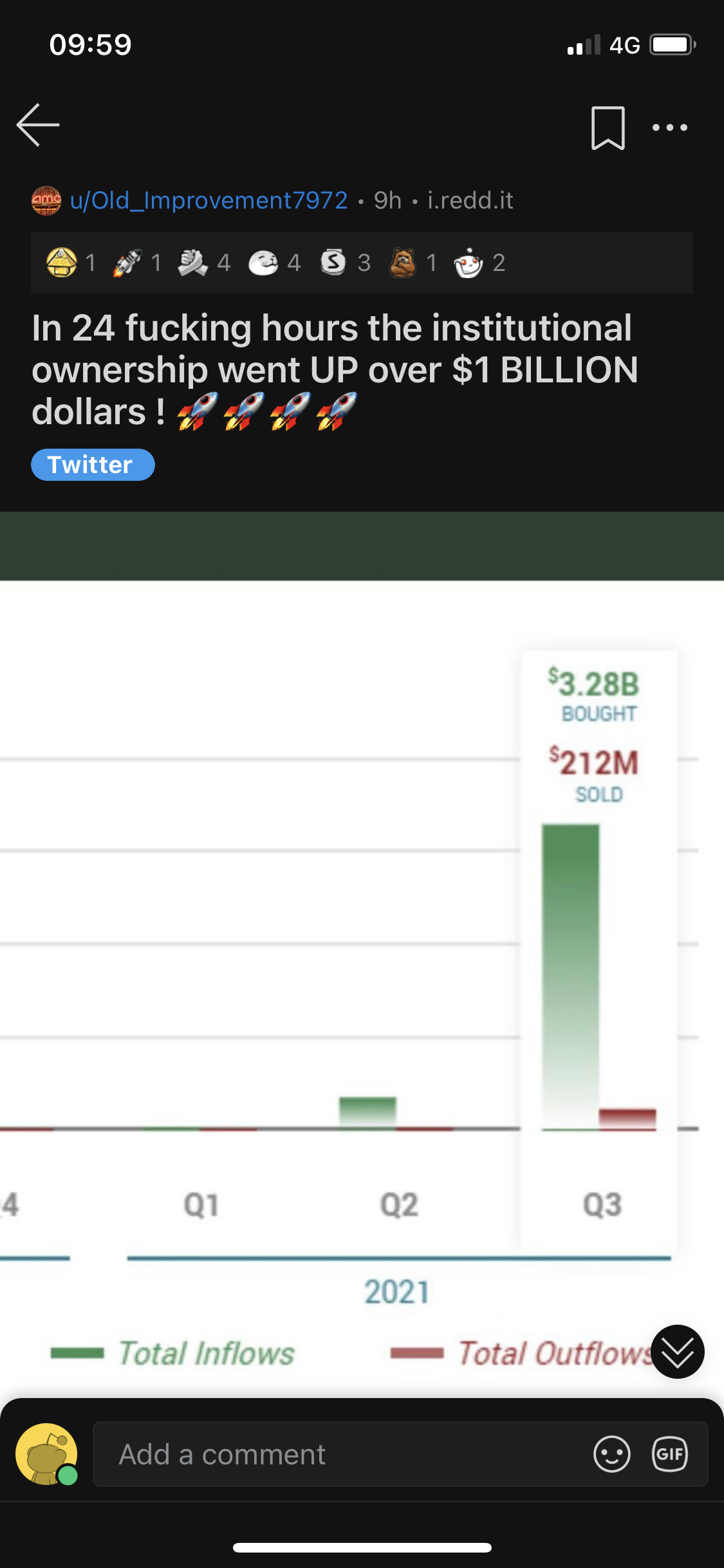
Task: Tap the poster's AMC avatar
Action: click(x=46, y=200)
